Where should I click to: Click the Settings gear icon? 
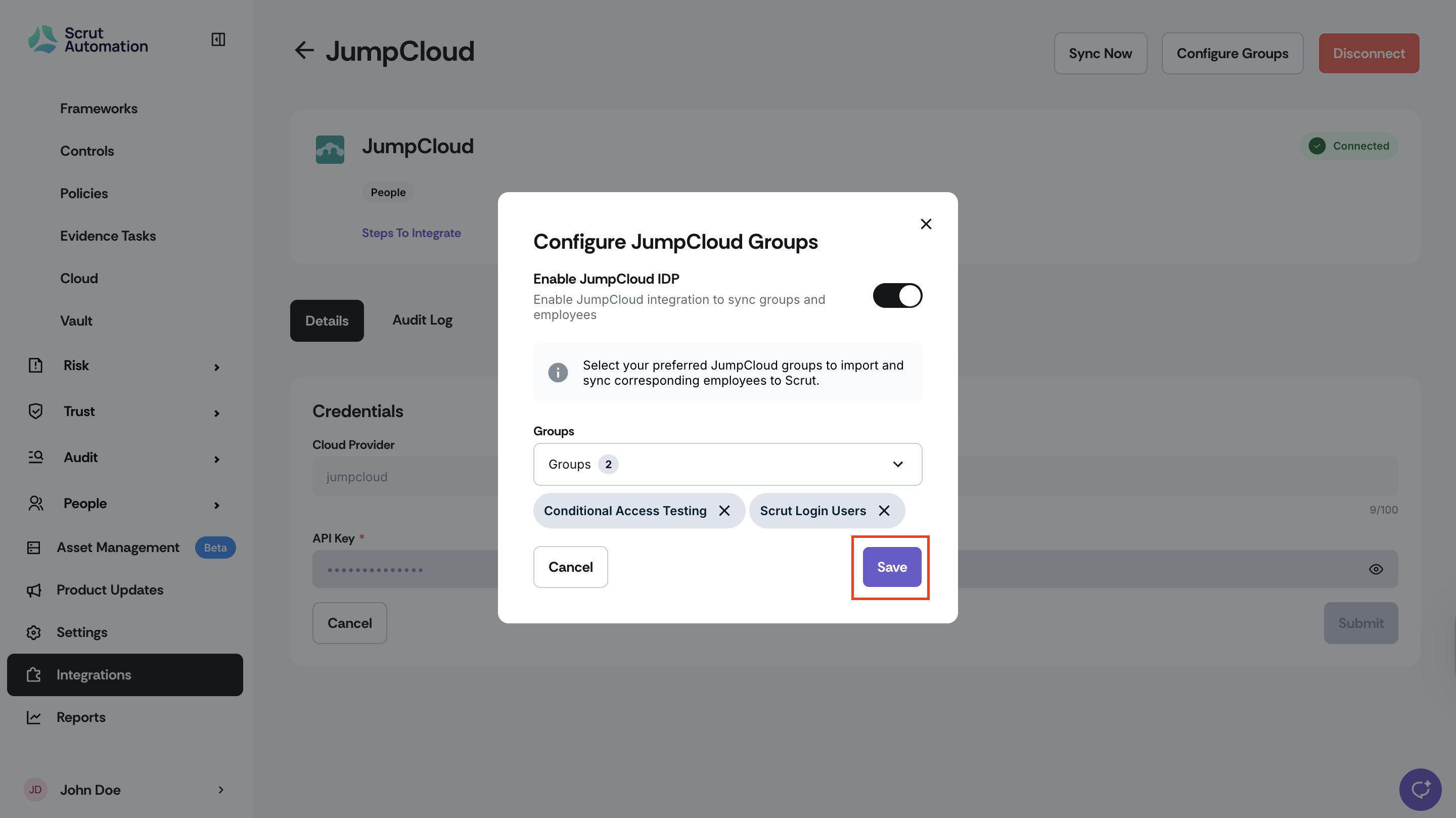coord(33,632)
